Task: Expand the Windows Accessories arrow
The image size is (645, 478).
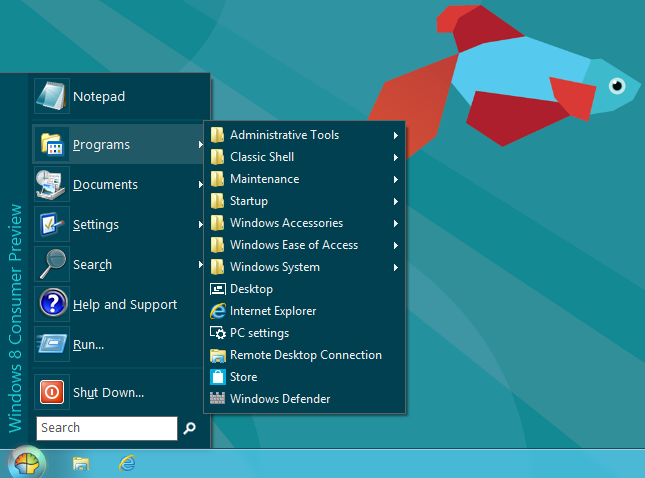Action: click(x=395, y=223)
